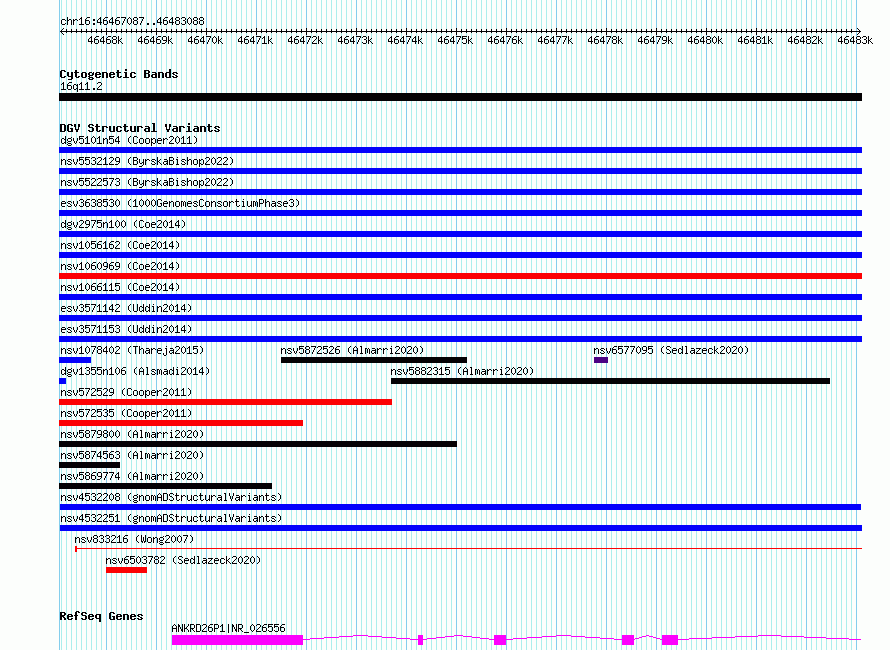Viewport: 890px width, 650px height.
Task: Click the black bar for nsv5879800
Action: 258,444
